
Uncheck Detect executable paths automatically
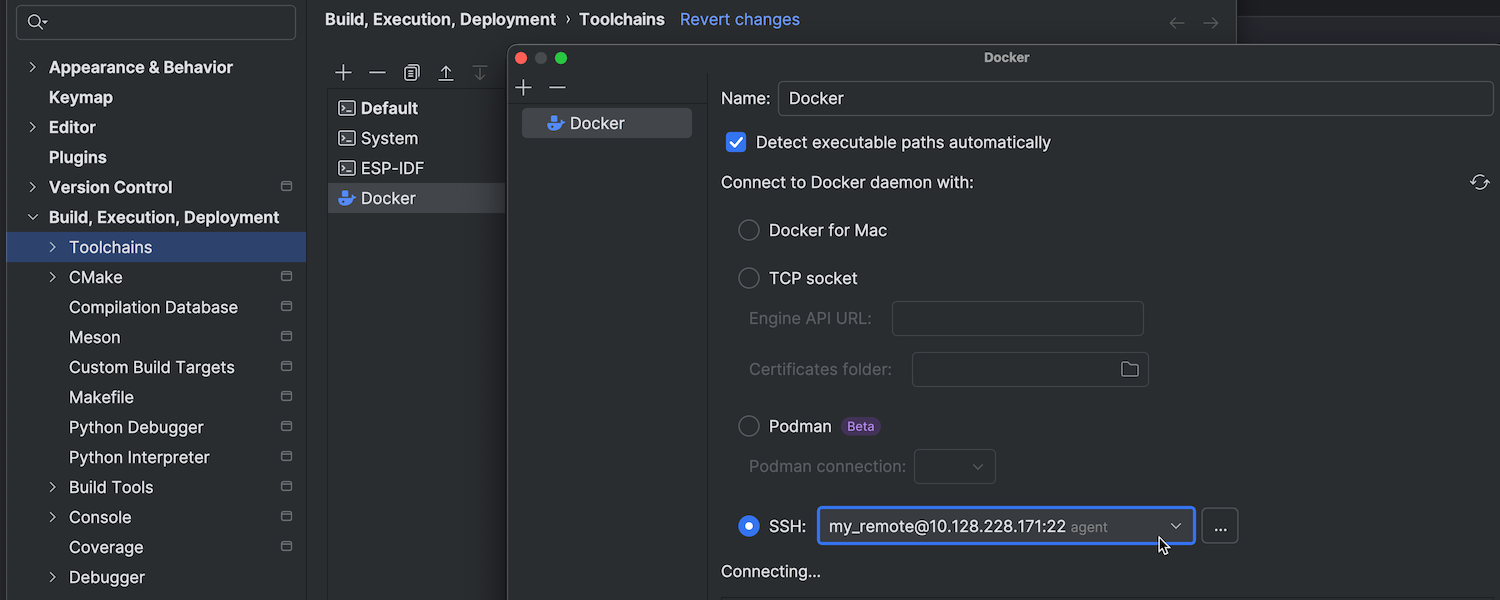click(736, 142)
